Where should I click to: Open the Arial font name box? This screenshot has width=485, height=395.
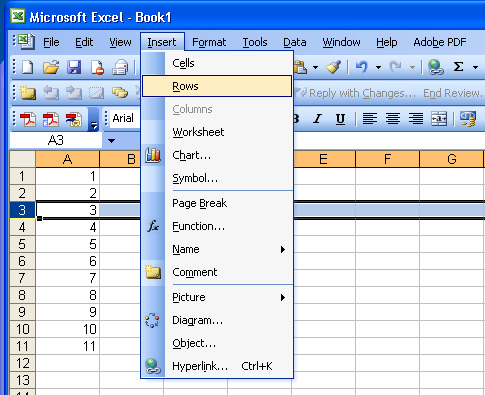click(125, 118)
